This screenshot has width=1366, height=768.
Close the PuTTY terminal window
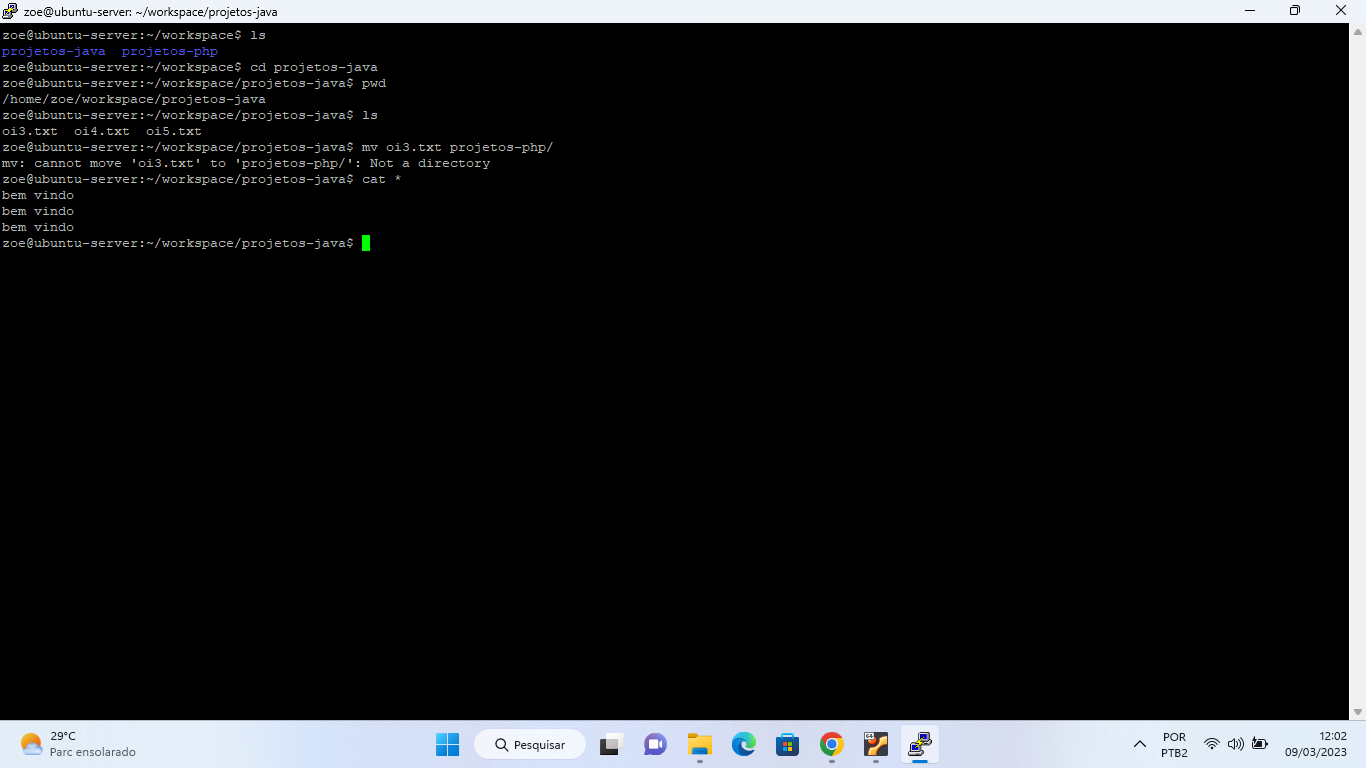[x=1341, y=11]
